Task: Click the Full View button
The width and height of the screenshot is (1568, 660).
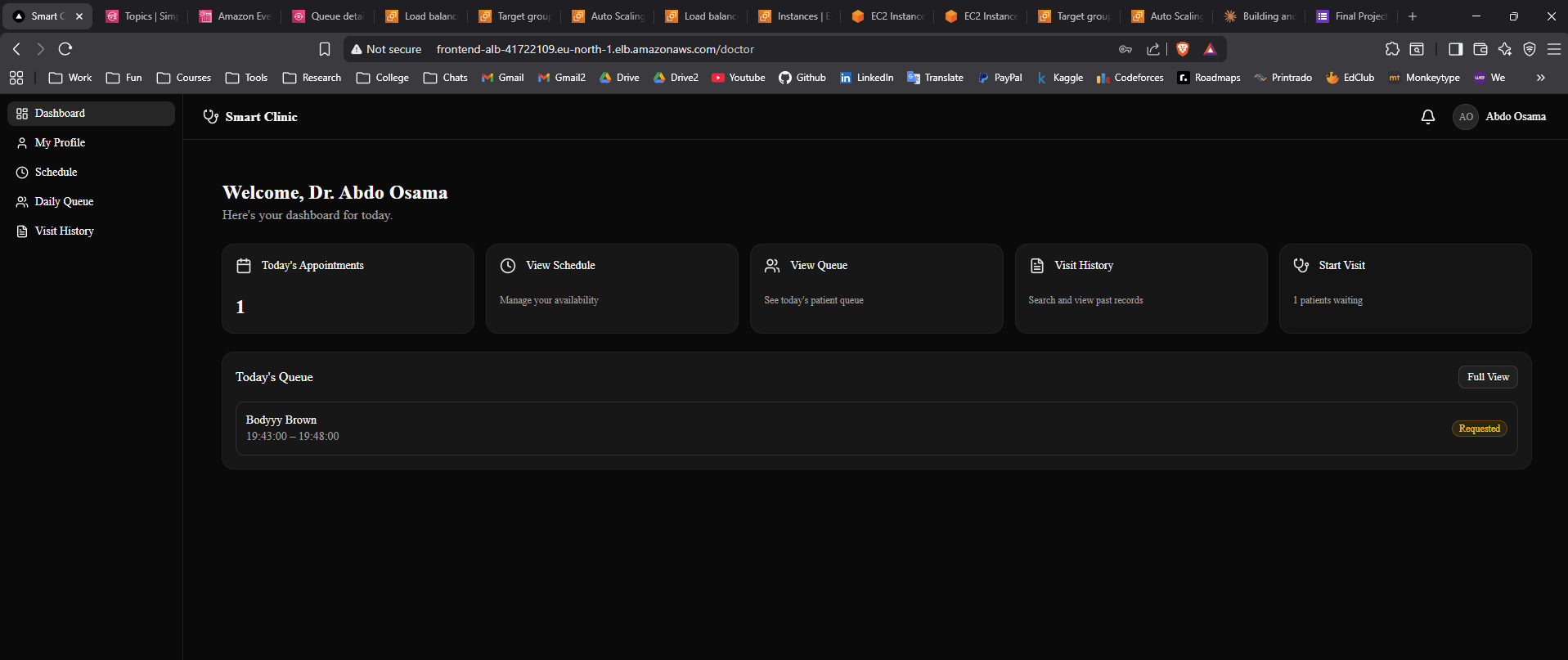Action: [1488, 377]
